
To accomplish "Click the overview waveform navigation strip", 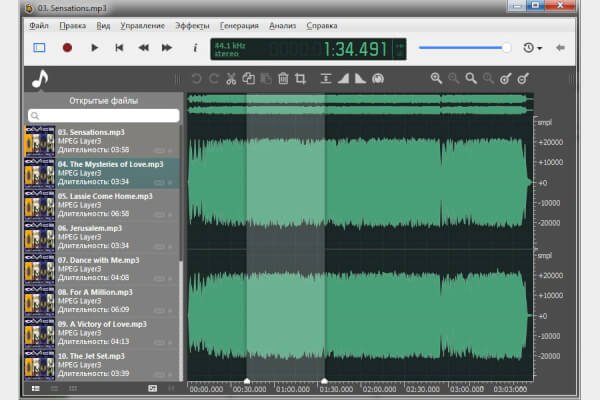I will [360, 104].
